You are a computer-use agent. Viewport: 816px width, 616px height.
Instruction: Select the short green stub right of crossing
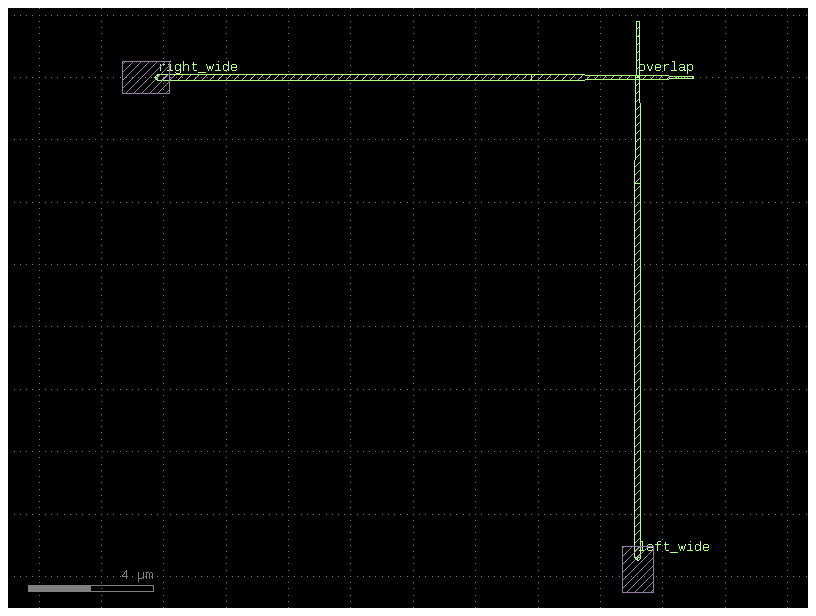coord(681,77)
